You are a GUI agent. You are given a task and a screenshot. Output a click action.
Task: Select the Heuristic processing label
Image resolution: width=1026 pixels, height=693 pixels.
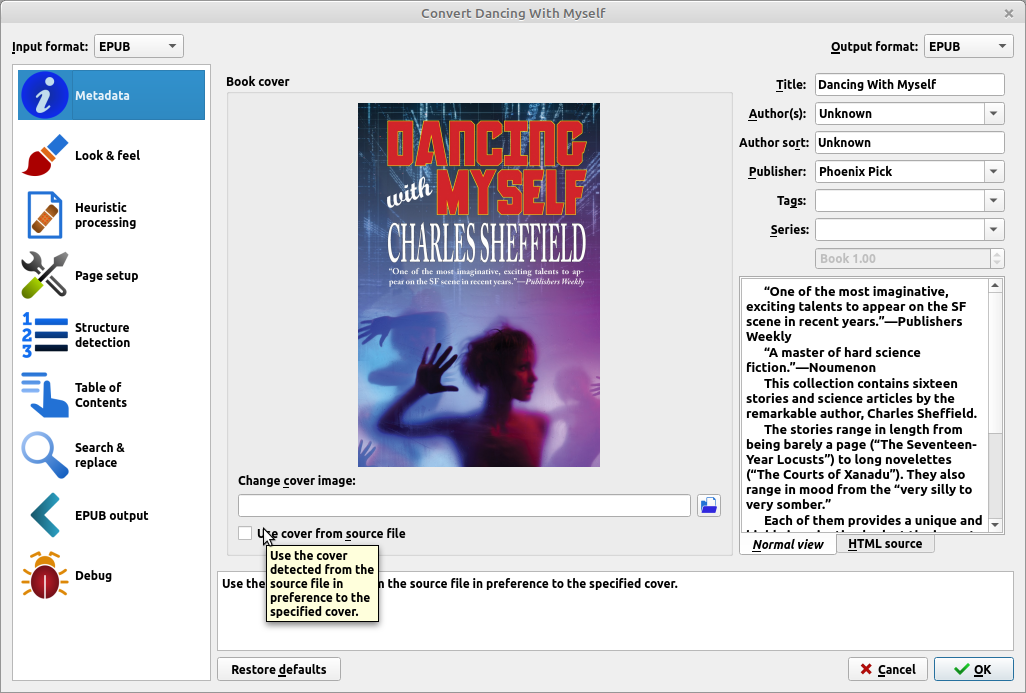pyautogui.click(x=105, y=215)
